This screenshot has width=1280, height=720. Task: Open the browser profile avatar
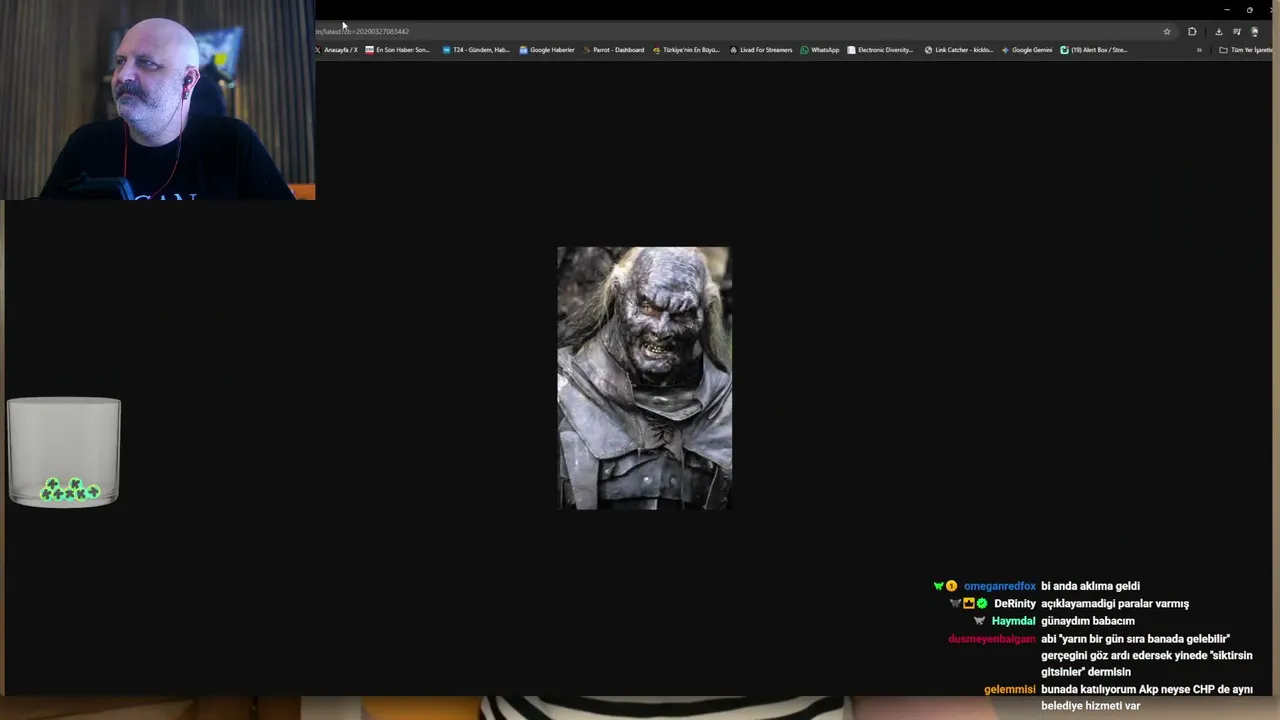pyautogui.click(x=1255, y=32)
